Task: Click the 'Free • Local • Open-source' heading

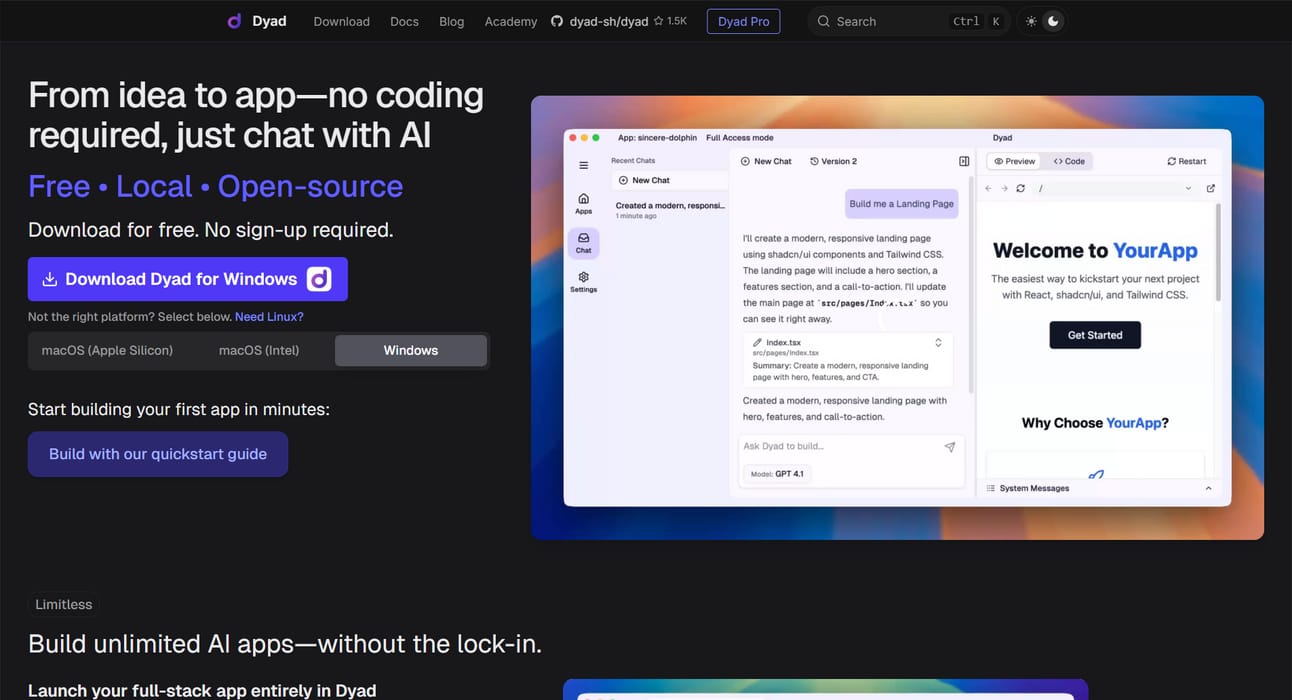Action: (215, 186)
